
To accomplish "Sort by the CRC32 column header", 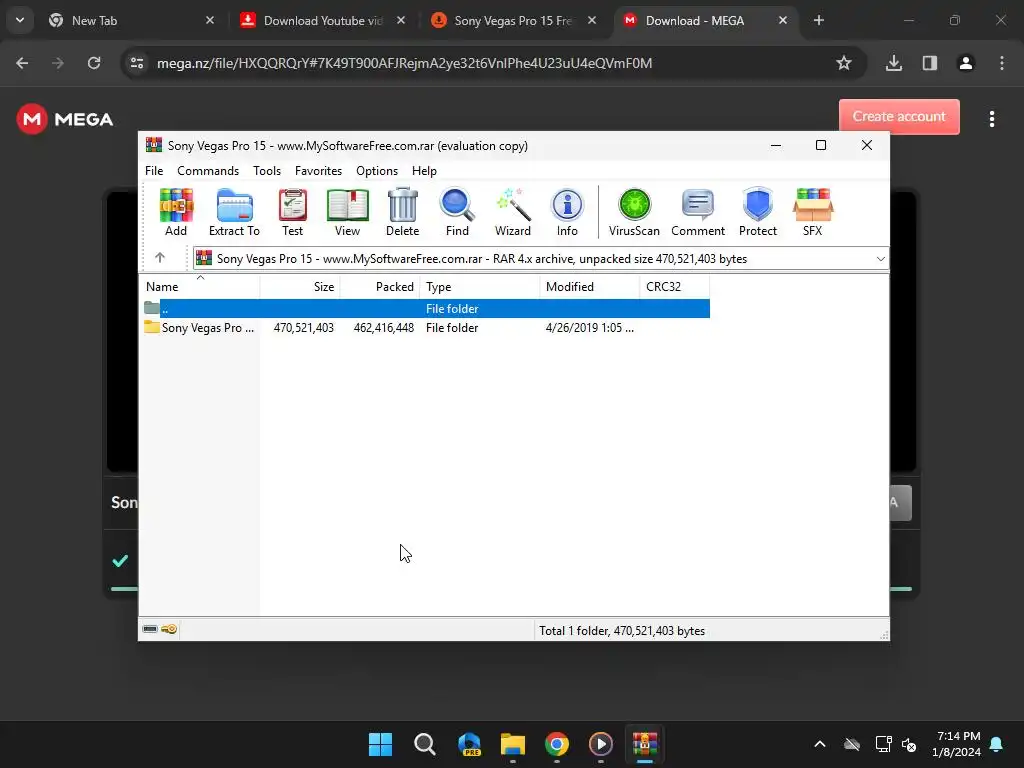I will pos(675,287).
